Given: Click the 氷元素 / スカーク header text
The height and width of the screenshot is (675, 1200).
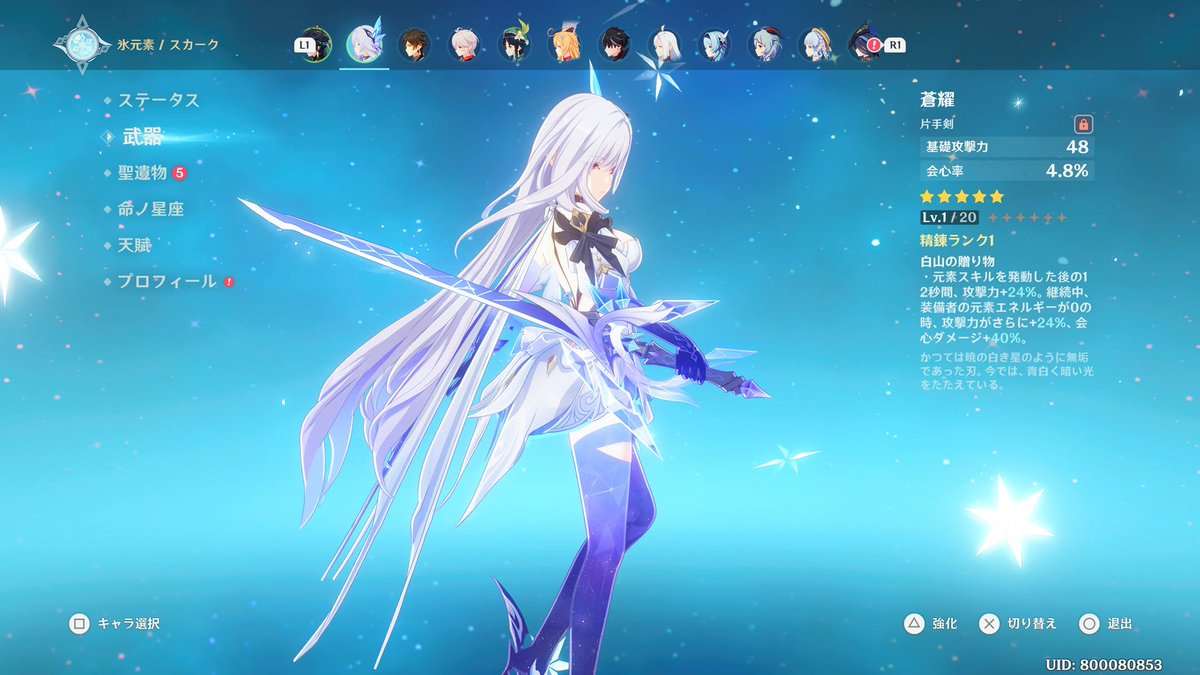Looking at the screenshot, I should [x=167, y=45].
